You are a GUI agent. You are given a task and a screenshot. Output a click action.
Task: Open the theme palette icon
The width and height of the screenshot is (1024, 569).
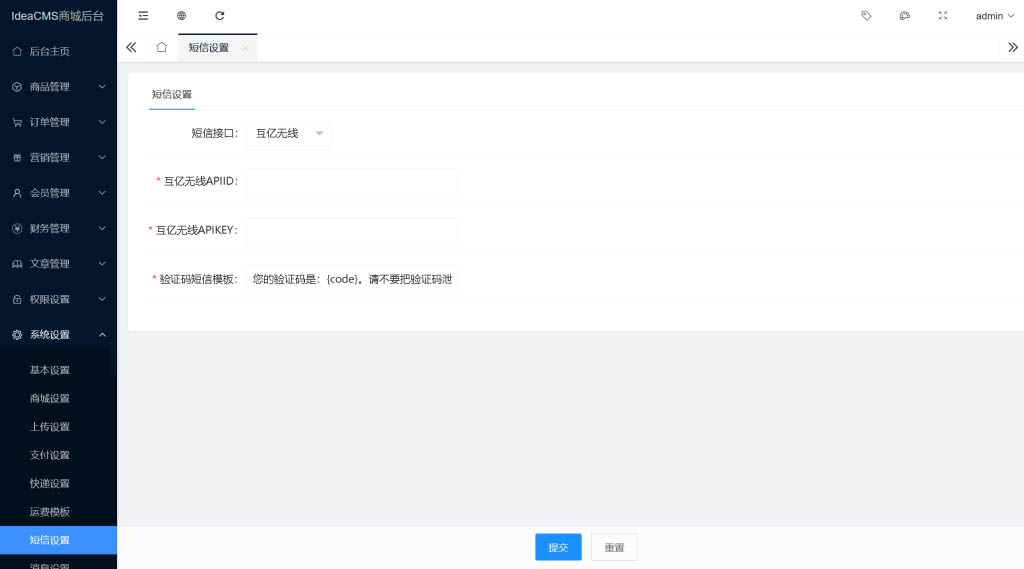pos(904,16)
